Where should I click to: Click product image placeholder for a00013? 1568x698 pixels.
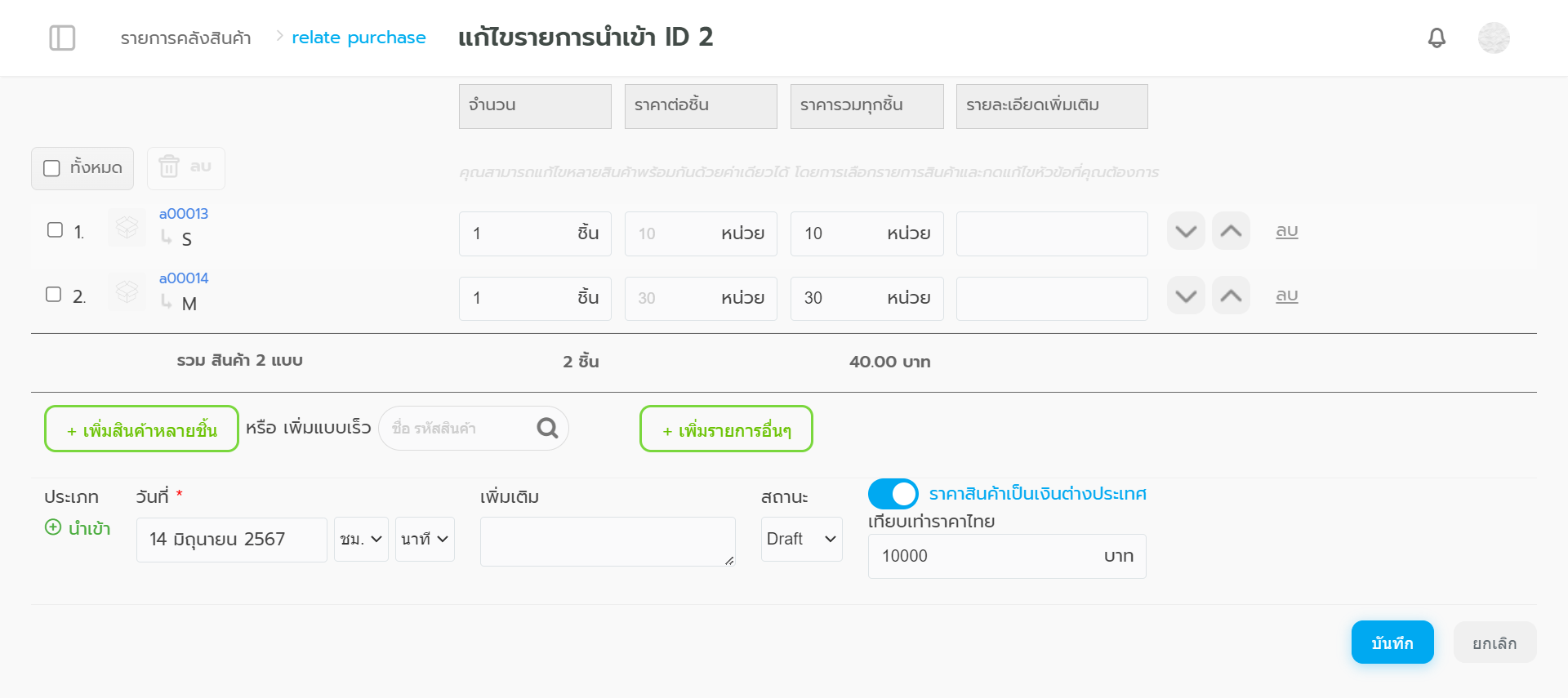click(x=127, y=227)
